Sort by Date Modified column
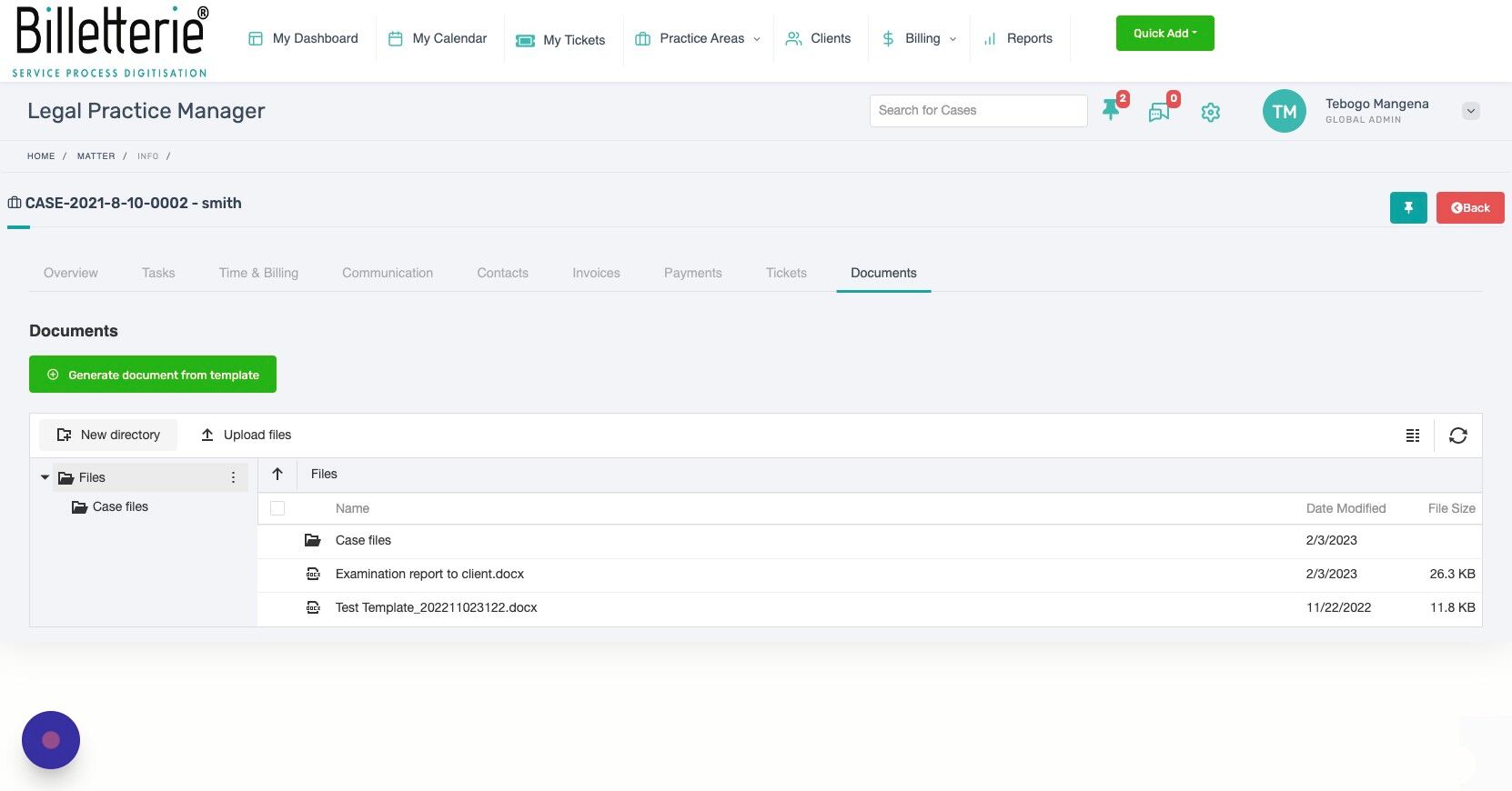 (x=1346, y=508)
